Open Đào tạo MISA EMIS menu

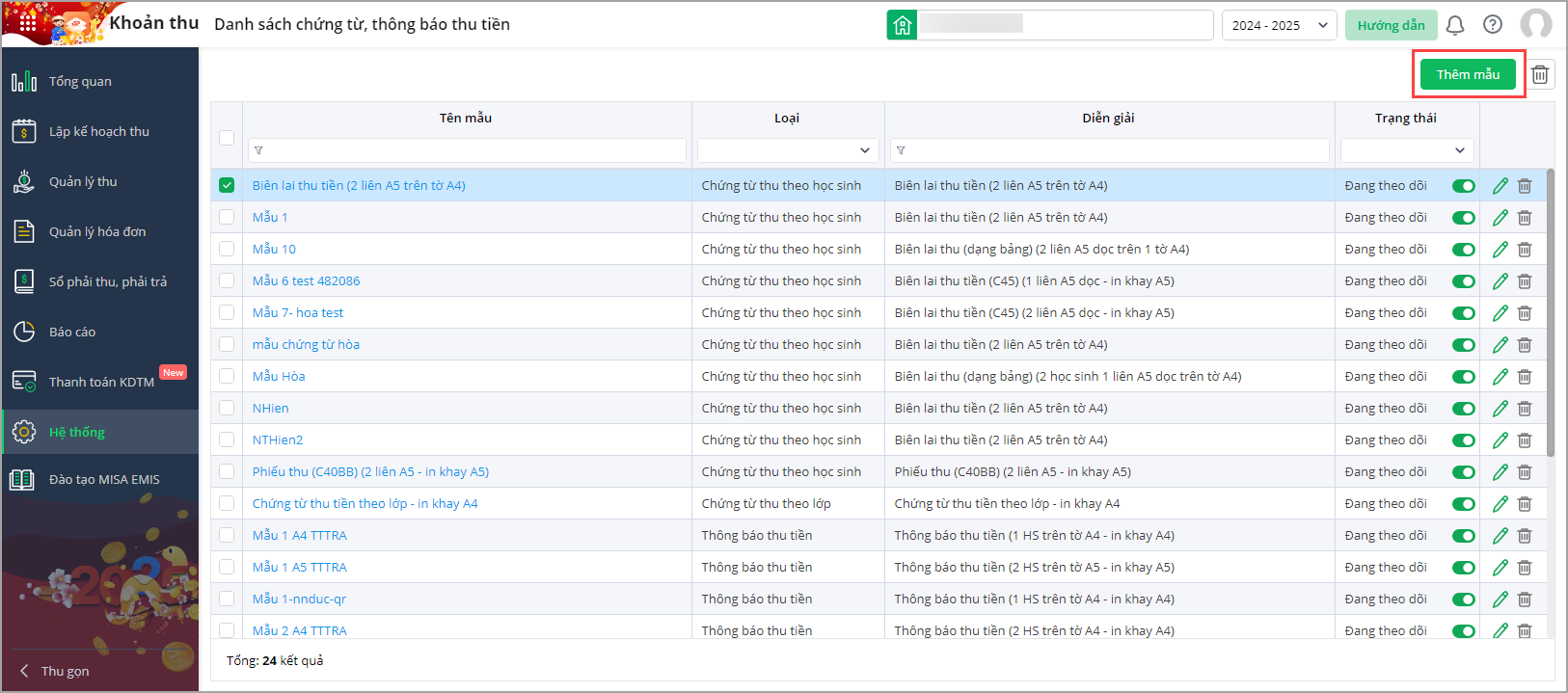(100, 480)
